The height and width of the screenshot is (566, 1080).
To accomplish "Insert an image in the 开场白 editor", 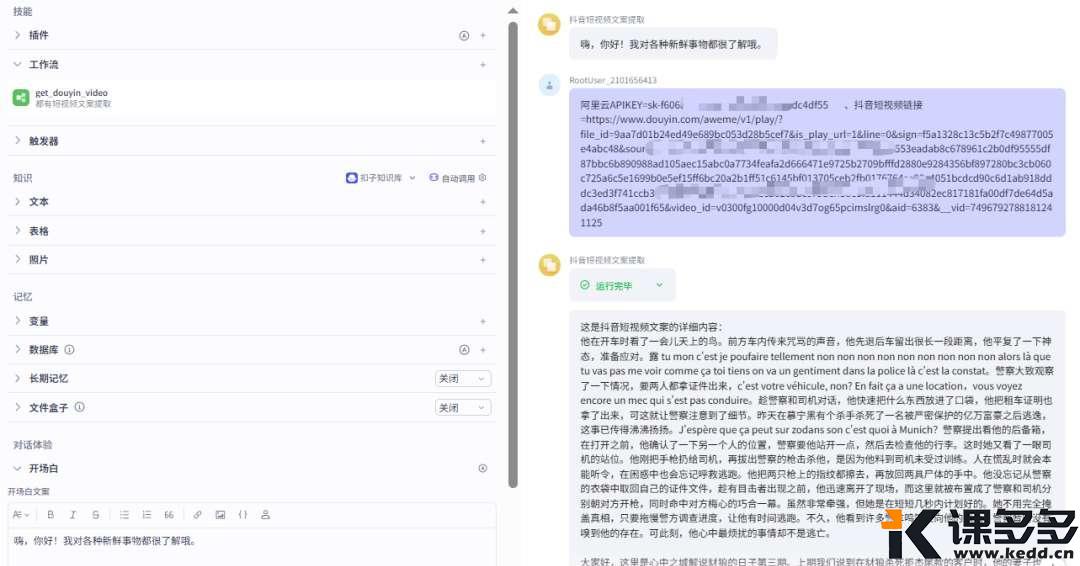I will click(220, 514).
